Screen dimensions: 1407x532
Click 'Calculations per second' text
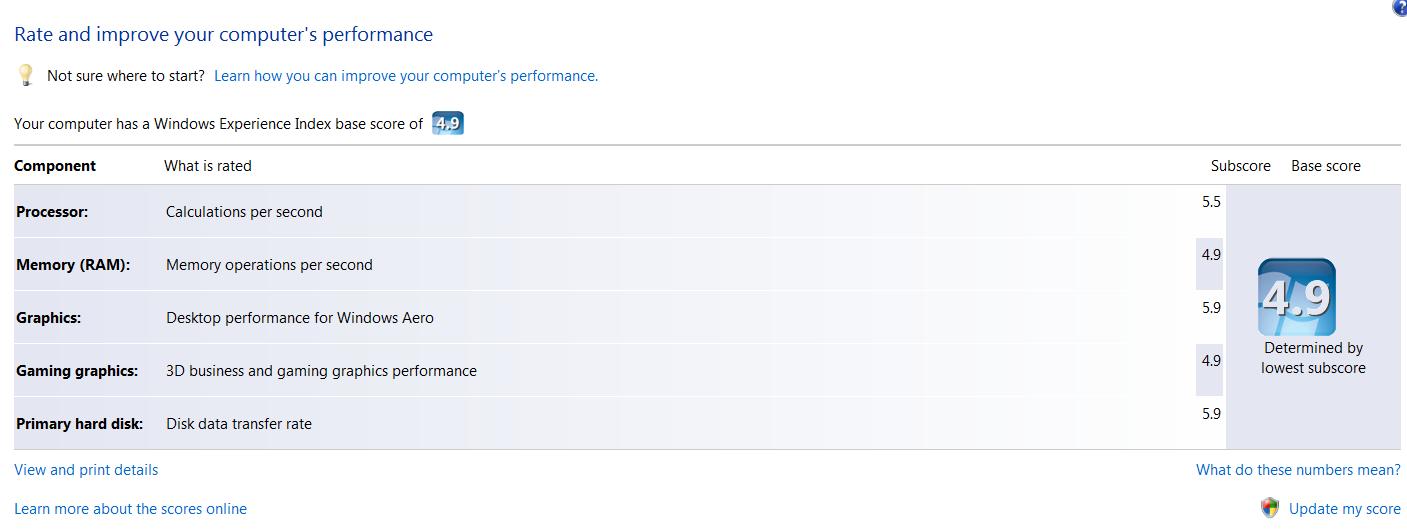pos(244,212)
